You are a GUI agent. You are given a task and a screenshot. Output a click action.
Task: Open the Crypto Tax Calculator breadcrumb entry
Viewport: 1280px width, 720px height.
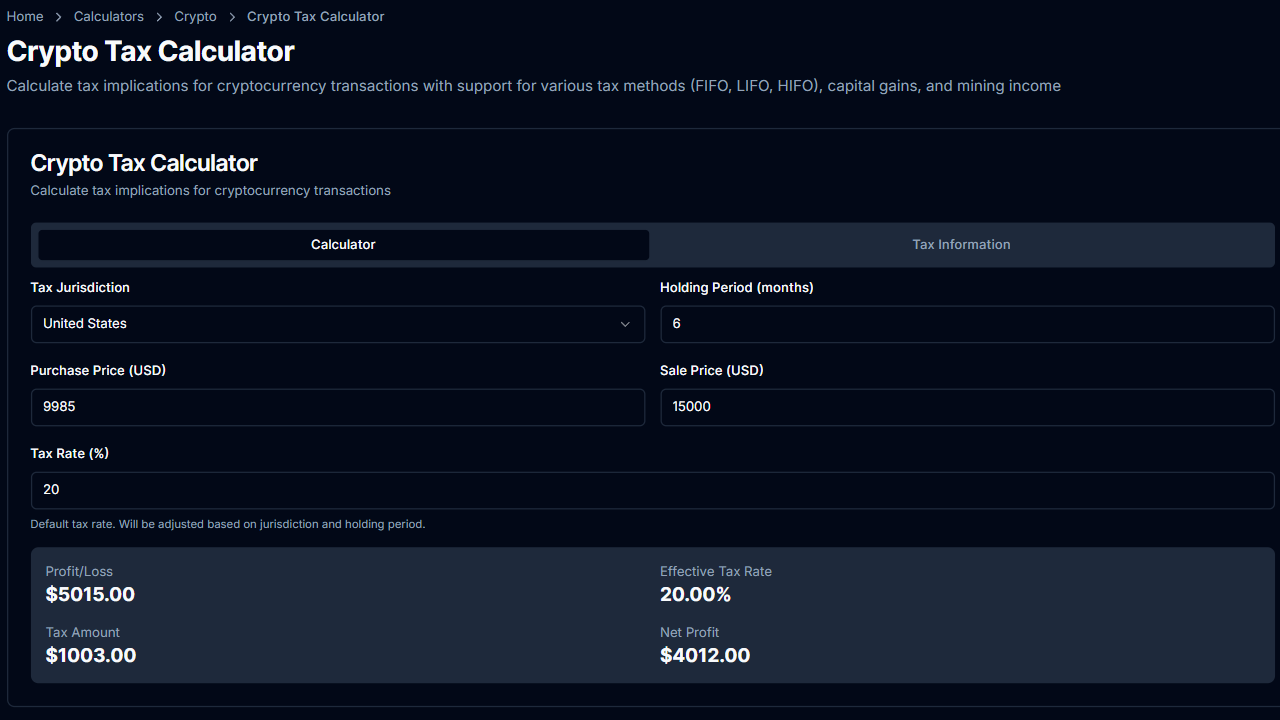click(315, 16)
